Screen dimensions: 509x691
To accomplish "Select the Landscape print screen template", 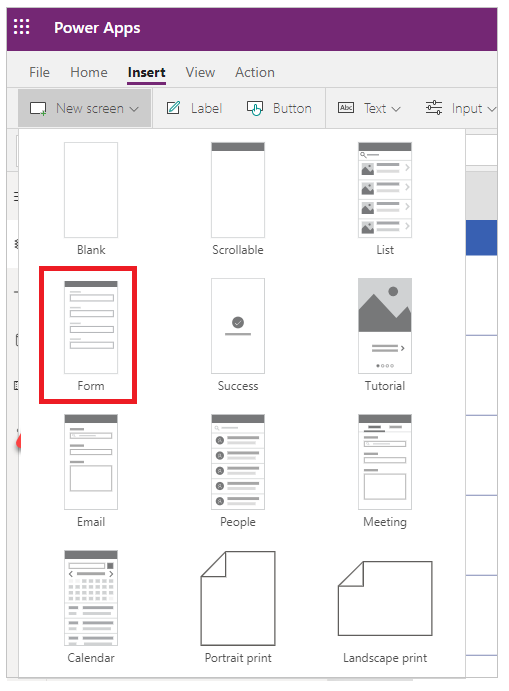I will pyautogui.click(x=385, y=612).
